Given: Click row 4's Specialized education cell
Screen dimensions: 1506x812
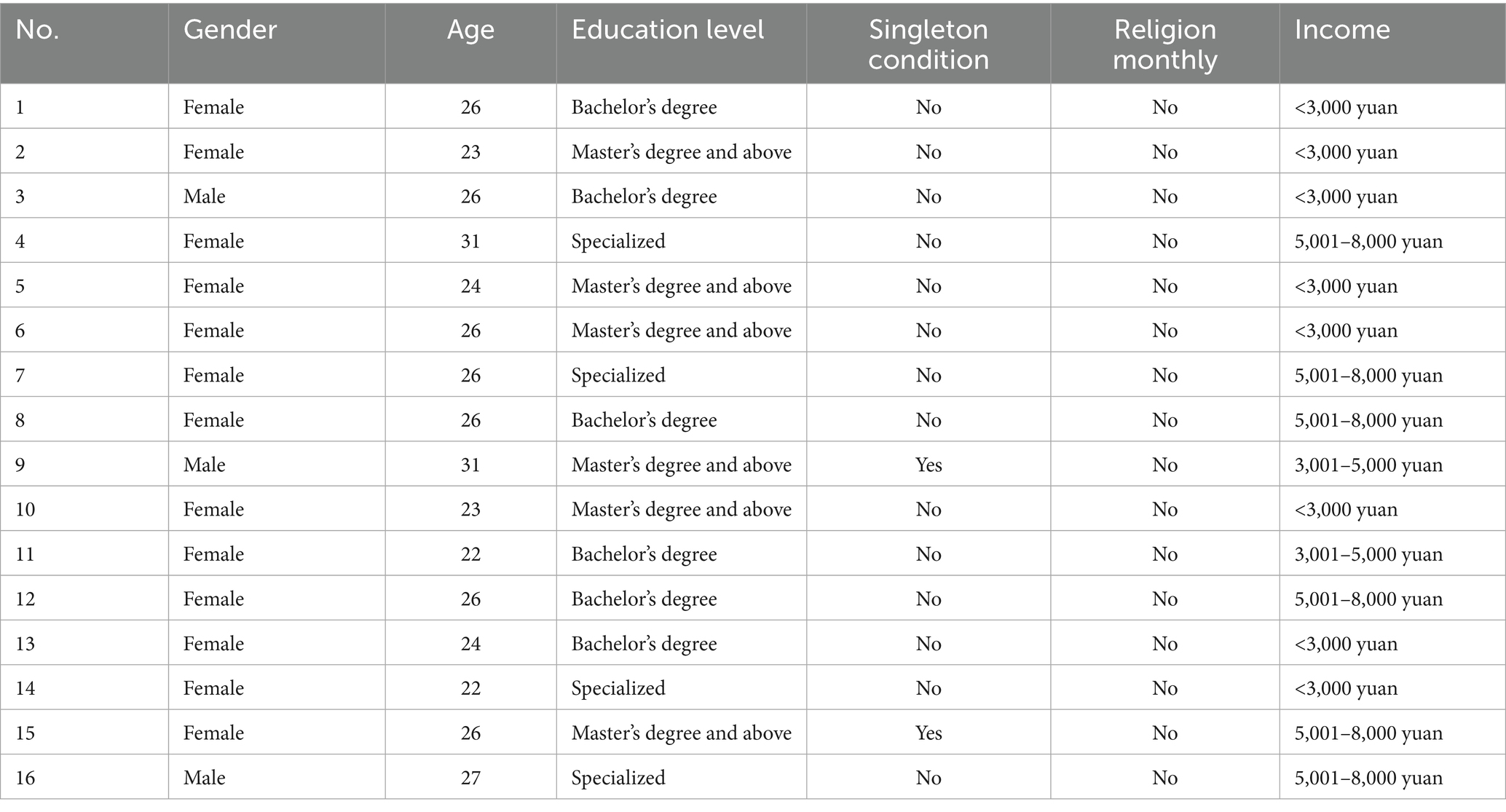Looking at the screenshot, I should [618, 241].
